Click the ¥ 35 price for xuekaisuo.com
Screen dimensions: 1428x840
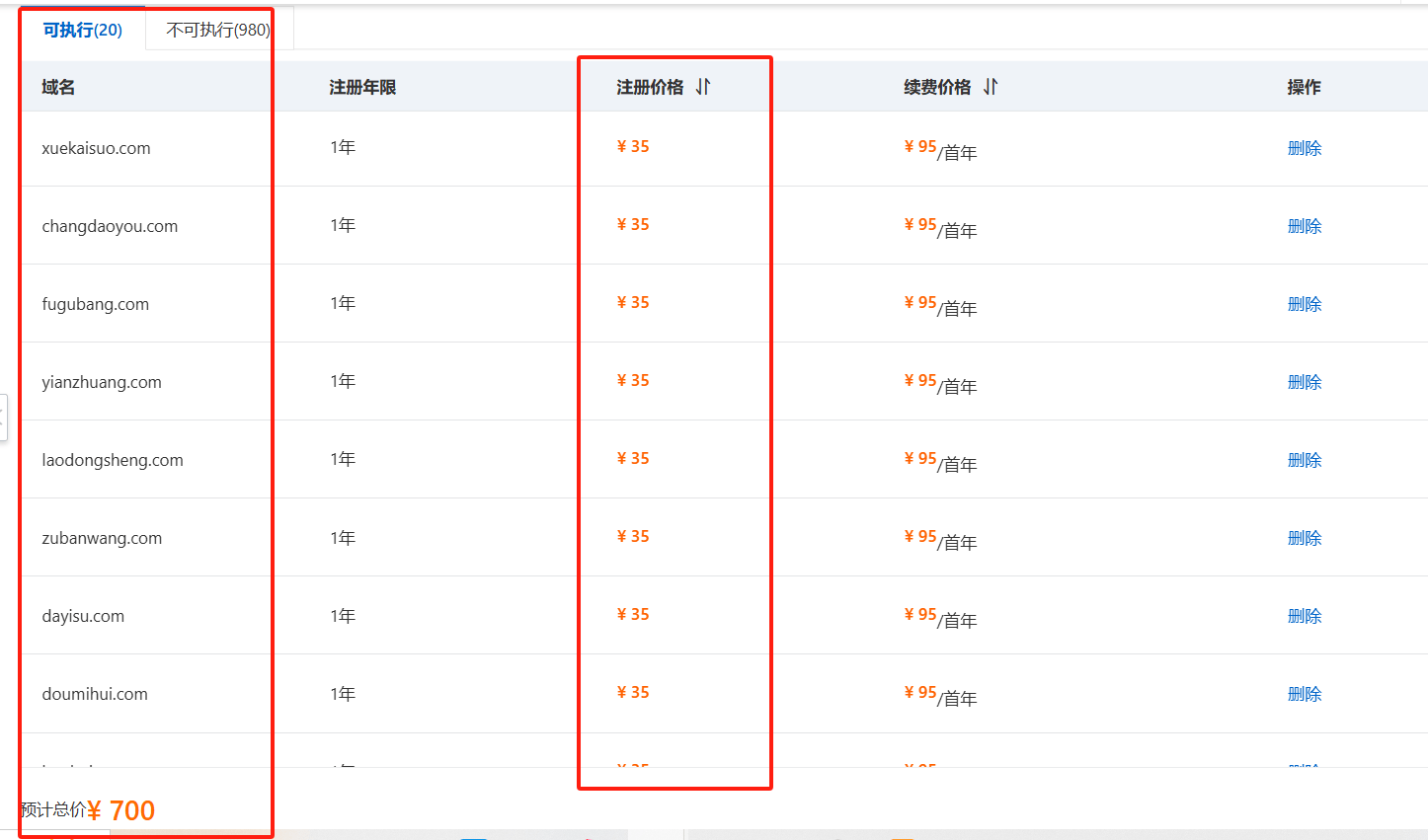[633, 146]
